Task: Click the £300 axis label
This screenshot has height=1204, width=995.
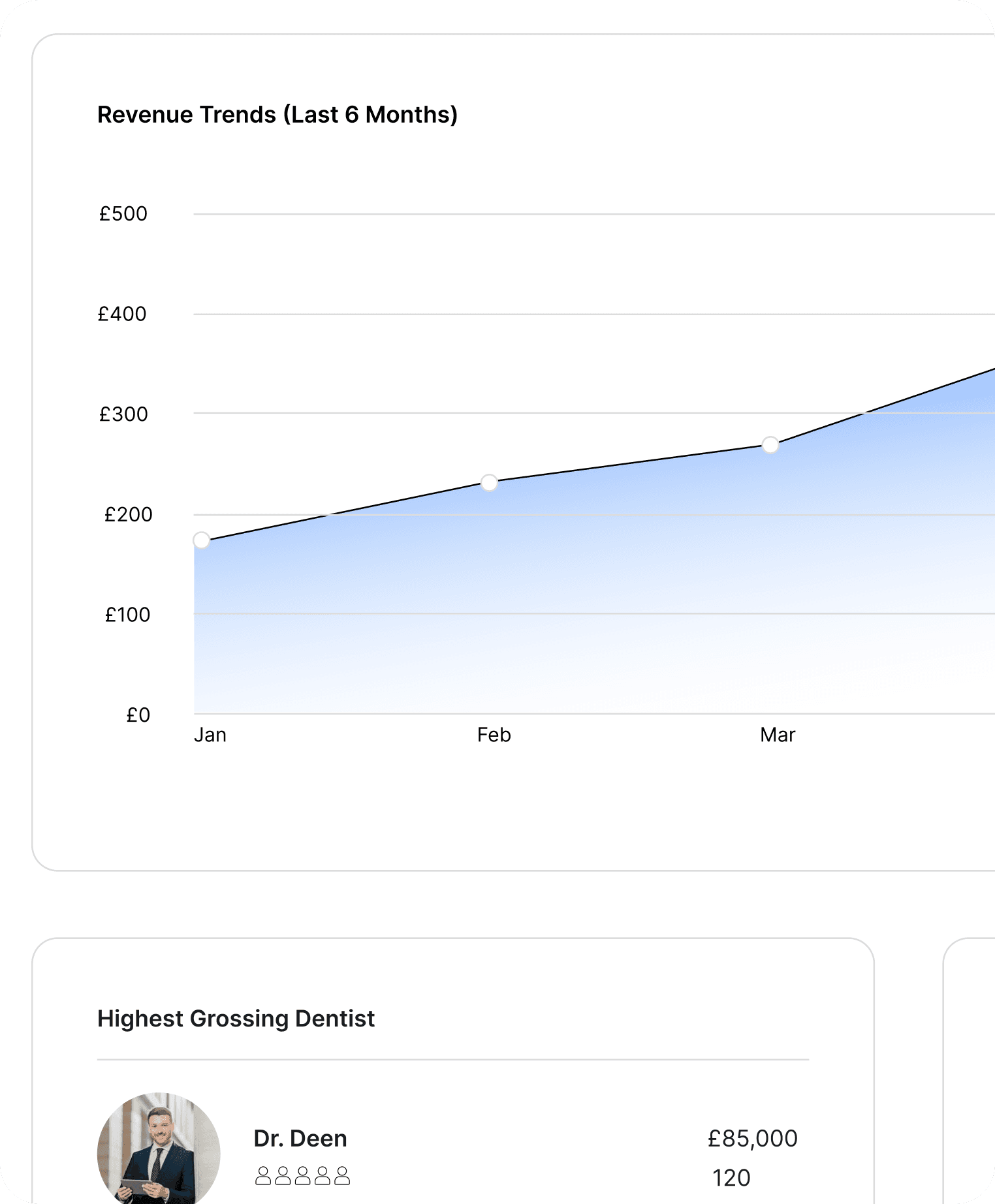Action: point(123,414)
